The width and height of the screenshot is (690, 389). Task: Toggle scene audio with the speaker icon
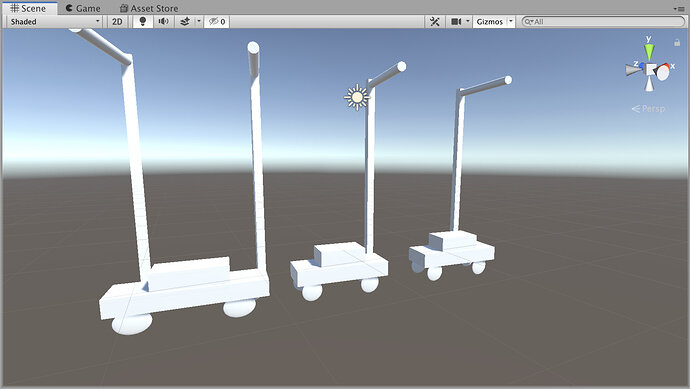(x=164, y=22)
